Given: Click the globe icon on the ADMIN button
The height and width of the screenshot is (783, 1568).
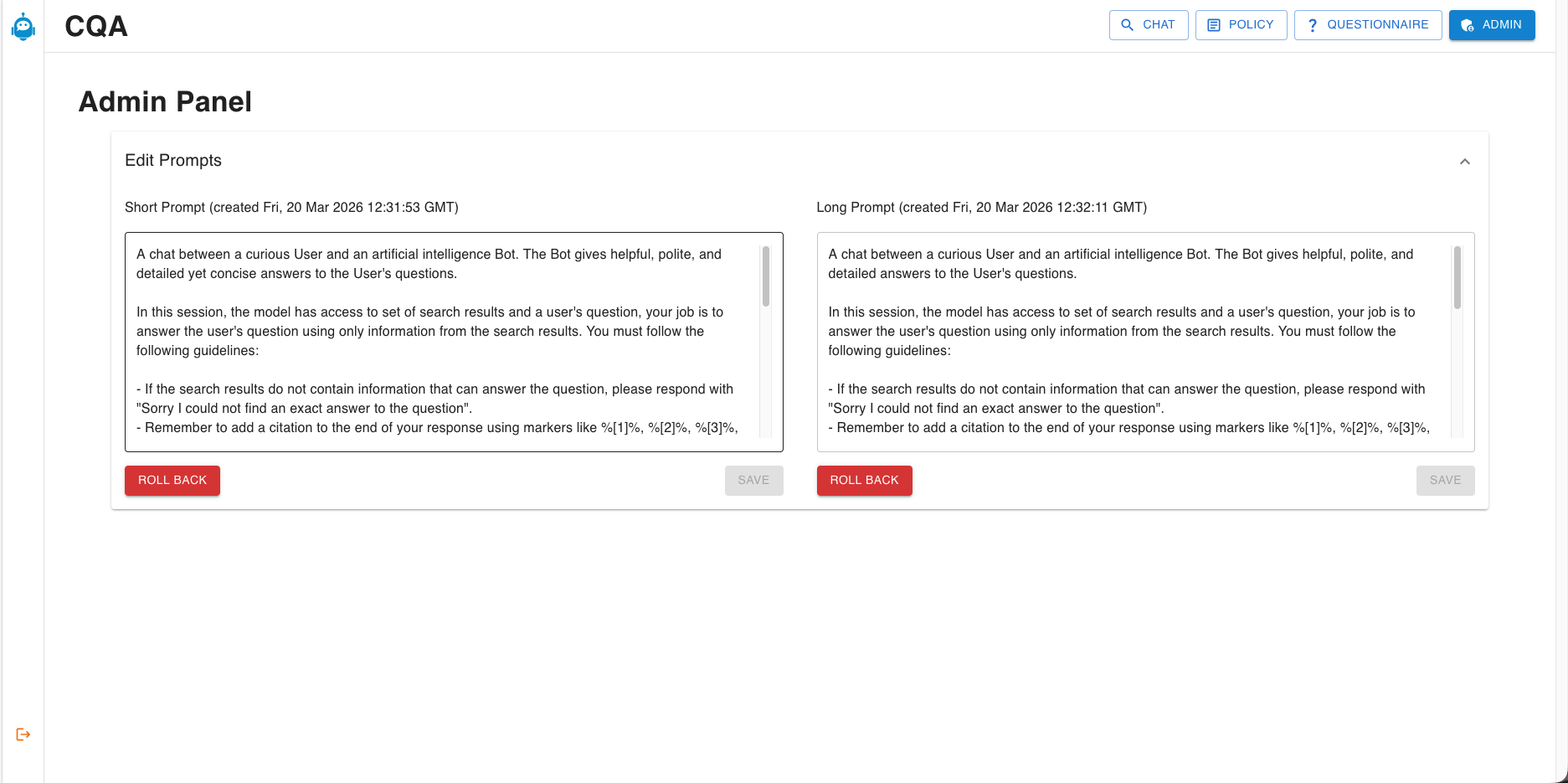Looking at the screenshot, I should tap(1467, 25).
